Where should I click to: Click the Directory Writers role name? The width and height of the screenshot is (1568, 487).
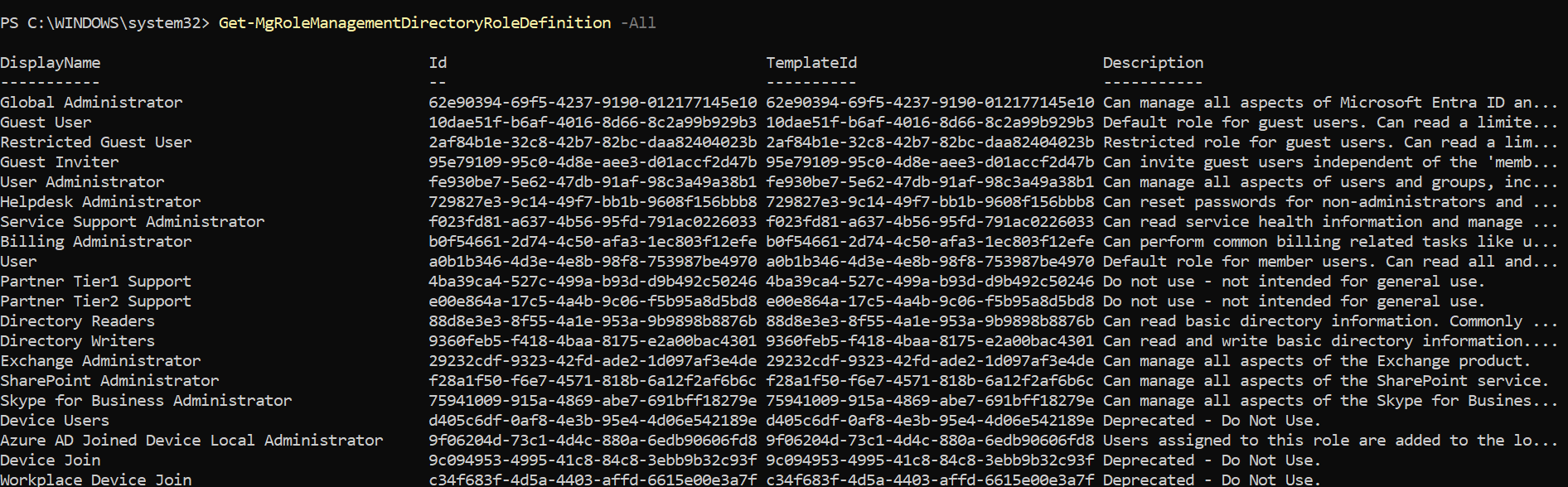pyautogui.click(x=77, y=341)
